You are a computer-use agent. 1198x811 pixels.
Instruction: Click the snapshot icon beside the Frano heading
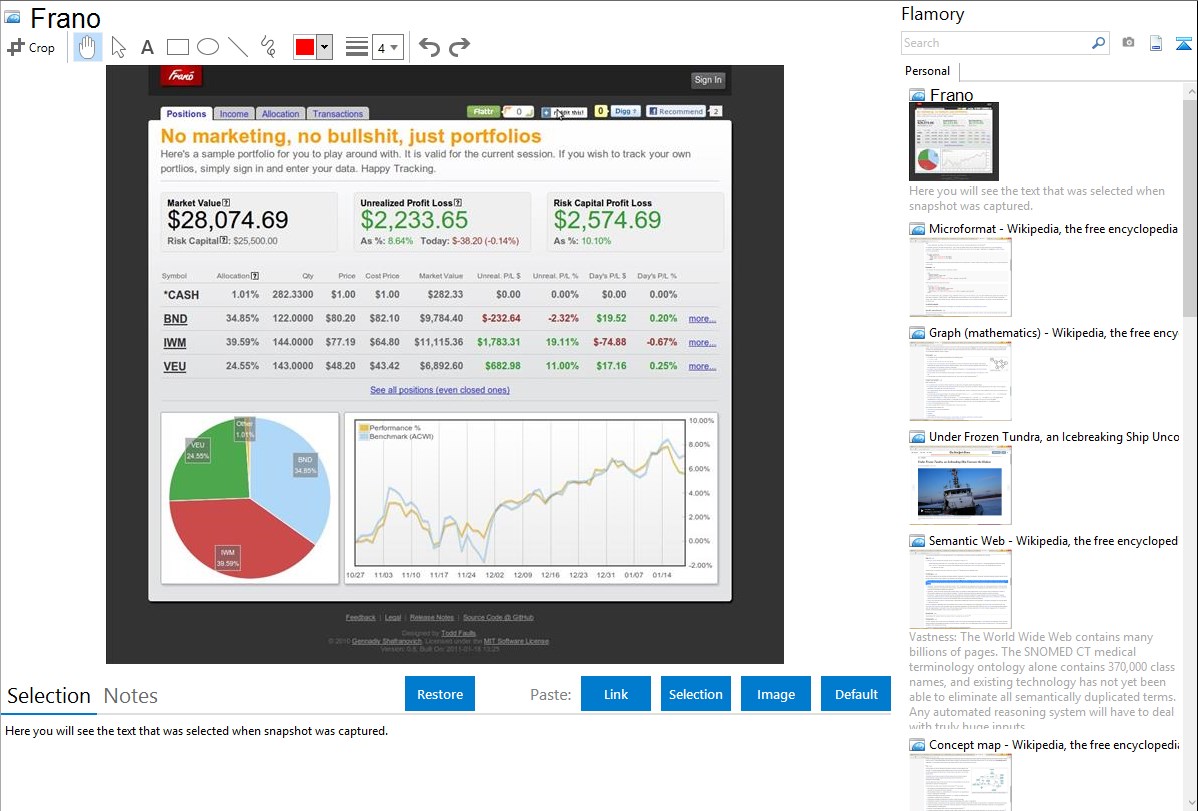click(12, 17)
